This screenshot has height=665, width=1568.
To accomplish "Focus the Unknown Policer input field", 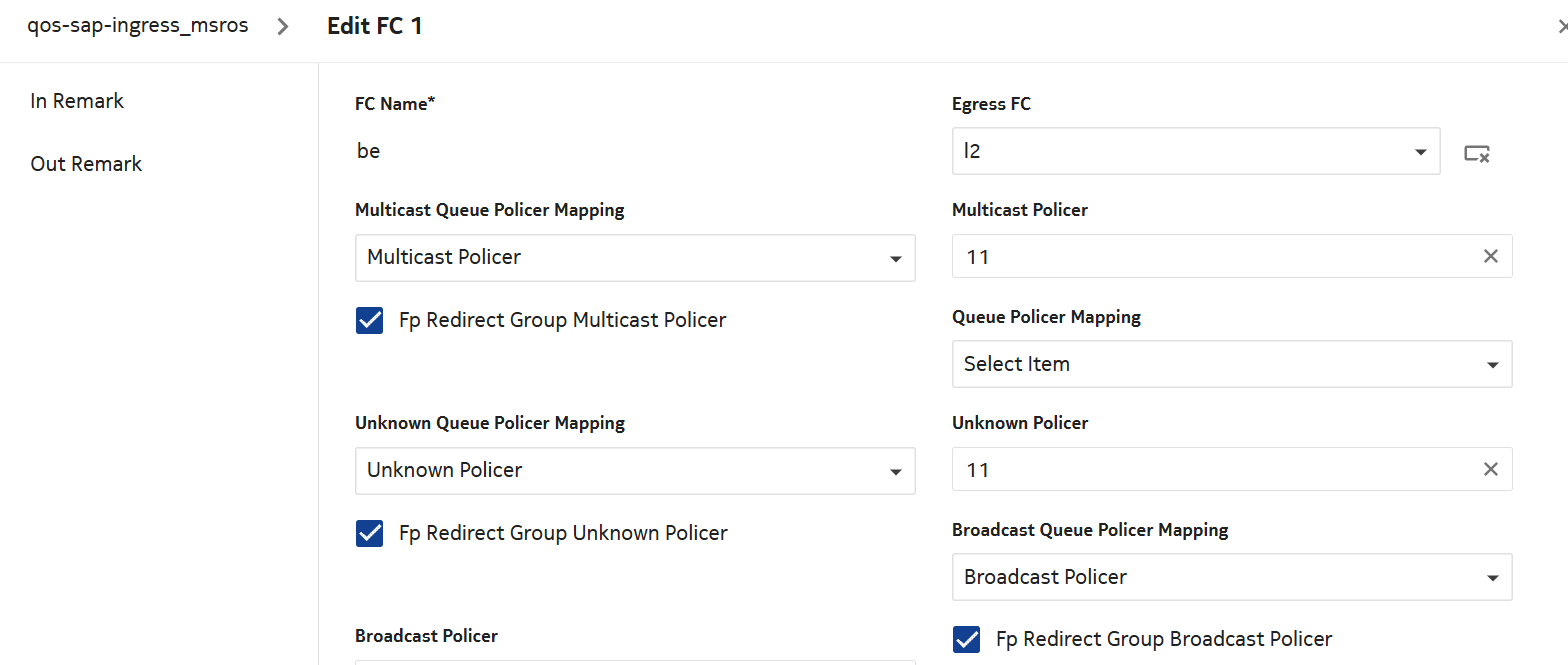I will pyautogui.click(x=1210, y=470).
